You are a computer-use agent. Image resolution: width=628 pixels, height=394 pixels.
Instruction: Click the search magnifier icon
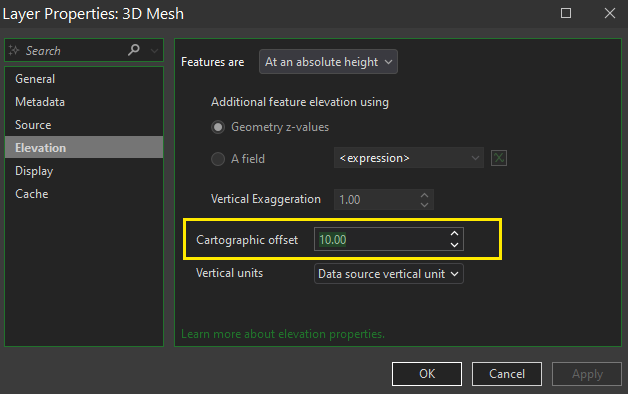(134, 50)
